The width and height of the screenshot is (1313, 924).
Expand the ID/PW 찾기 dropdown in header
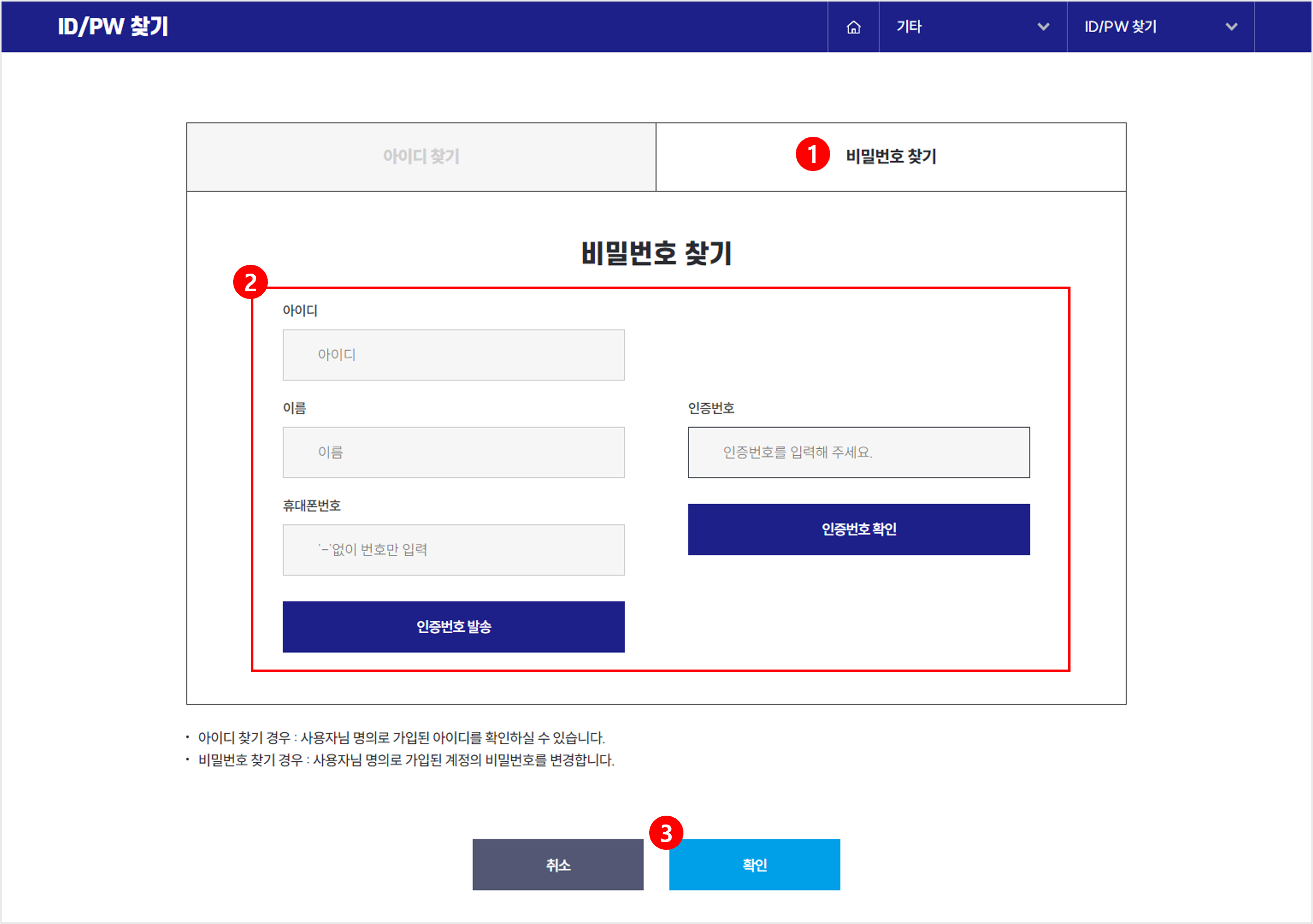tap(1161, 27)
